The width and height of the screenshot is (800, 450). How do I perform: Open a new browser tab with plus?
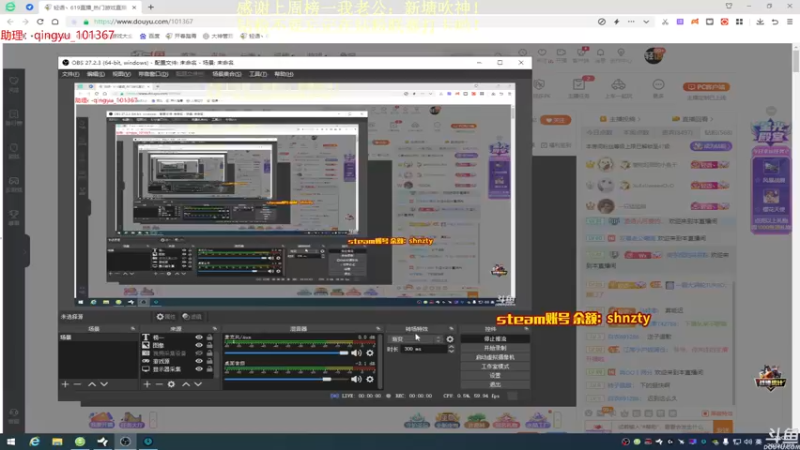tap(151, 7)
